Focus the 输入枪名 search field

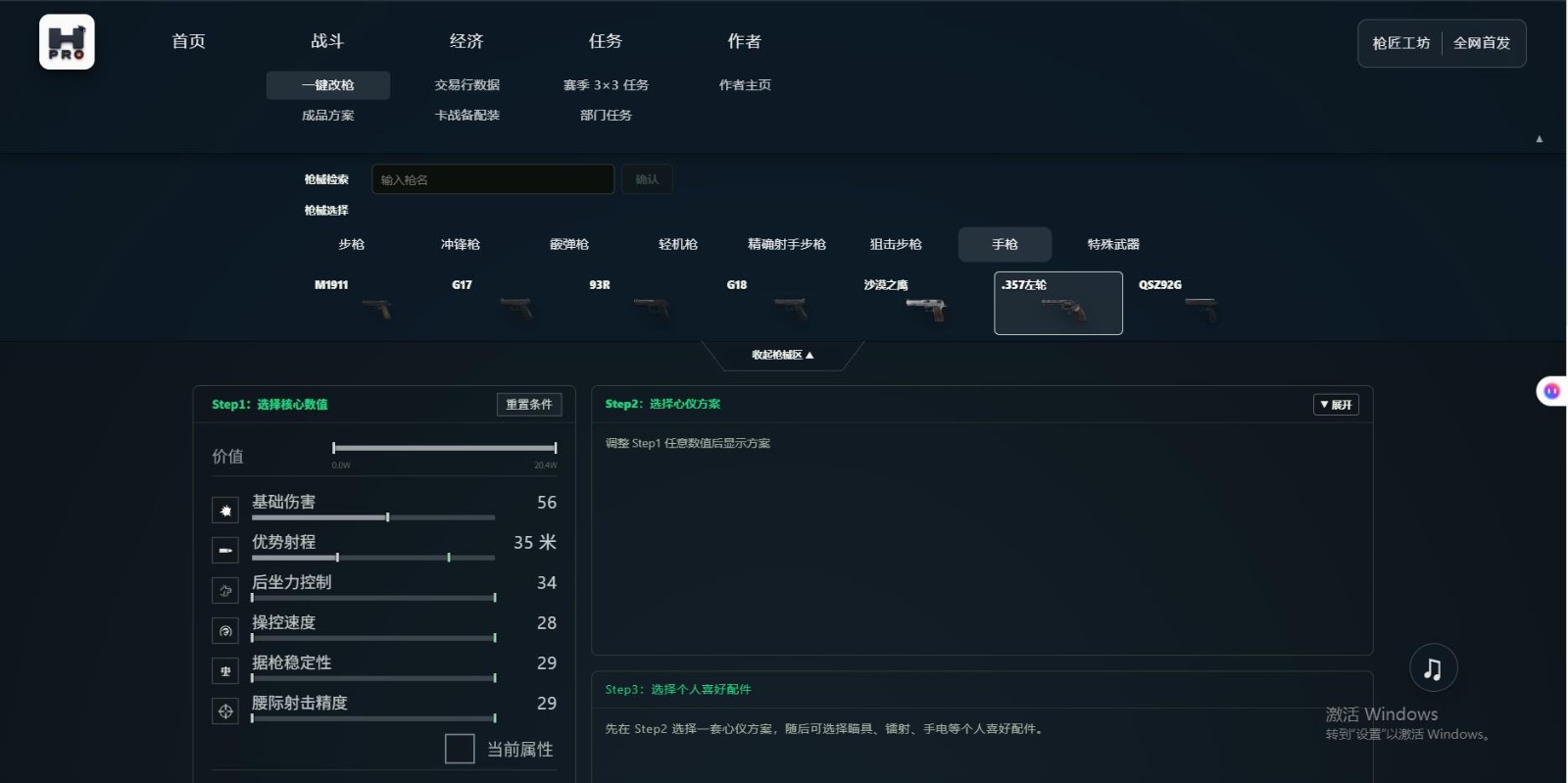tap(493, 179)
